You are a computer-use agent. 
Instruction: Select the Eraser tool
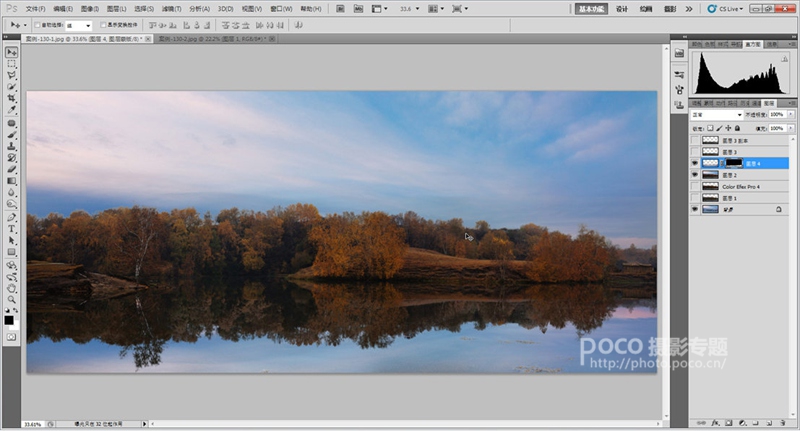11,169
